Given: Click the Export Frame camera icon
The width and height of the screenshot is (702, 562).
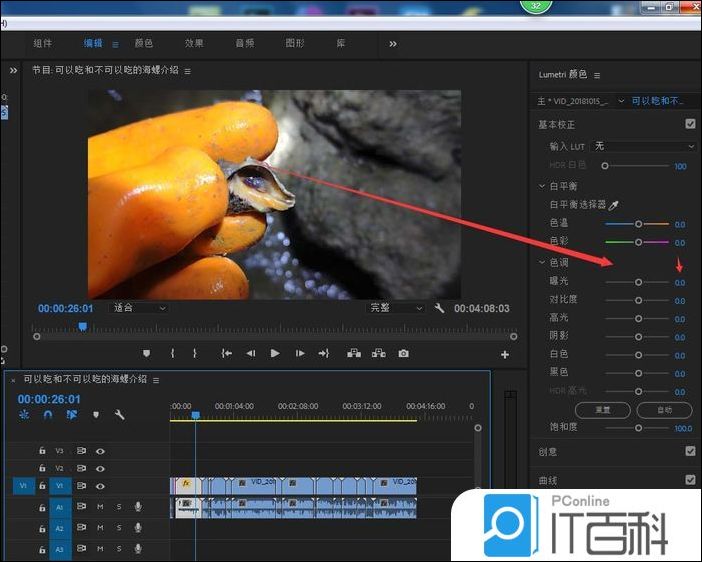Looking at the screenshot, I should coord(403,353).
